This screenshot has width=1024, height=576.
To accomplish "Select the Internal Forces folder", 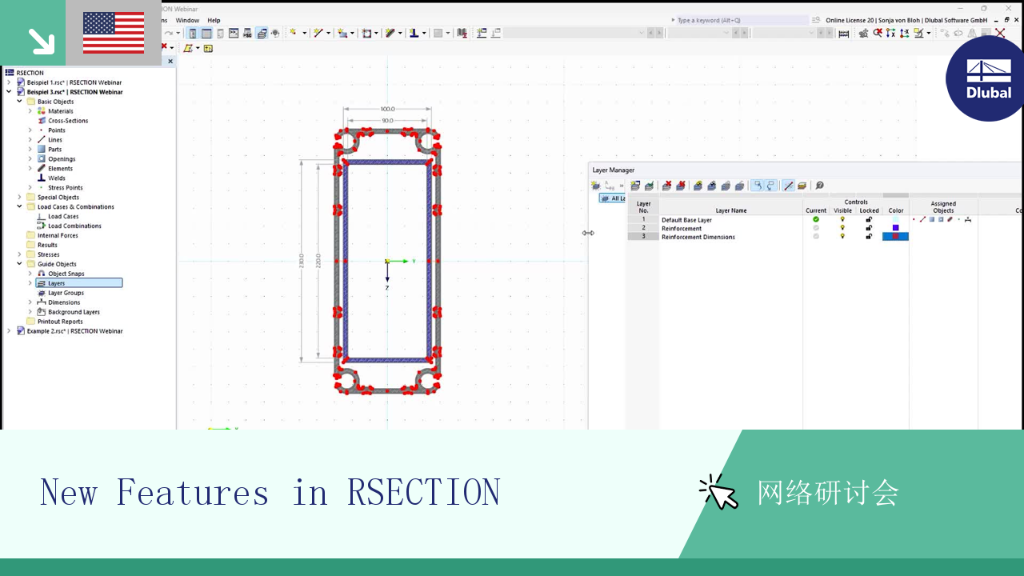I will [x=57, y=235].
